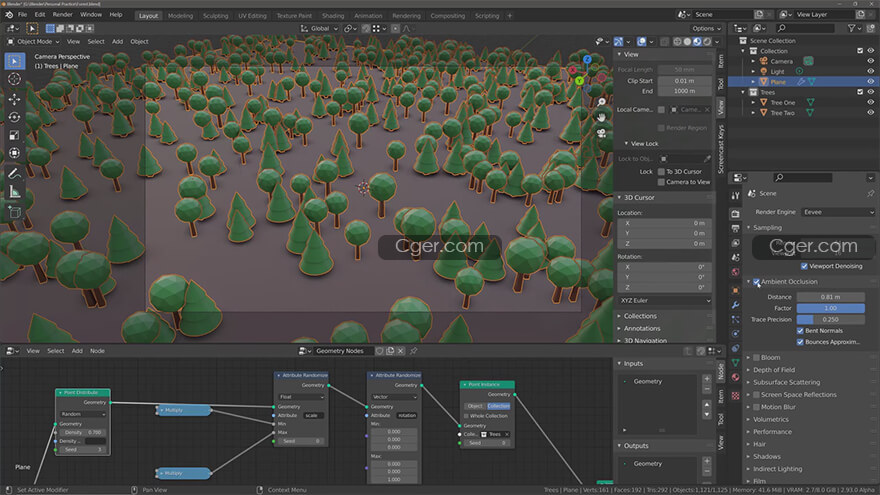Open viewport Options dropdown
Viewport: 880px width, 495px height.
tap(706, 28)
